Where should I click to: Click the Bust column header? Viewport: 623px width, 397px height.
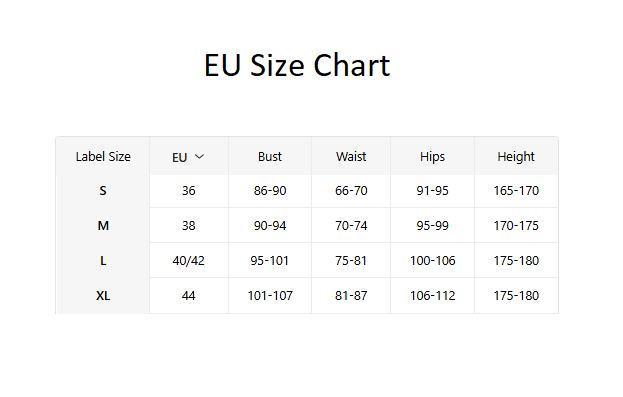(x=270, y=157)
